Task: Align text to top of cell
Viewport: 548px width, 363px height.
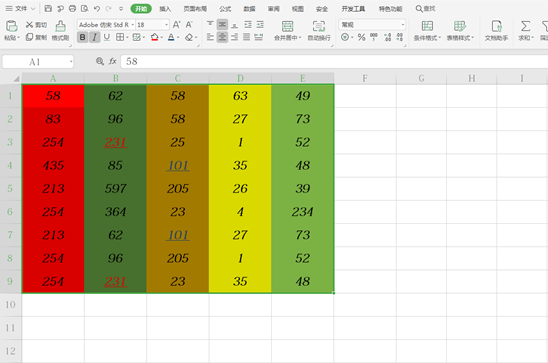Action: click(210, 24)
